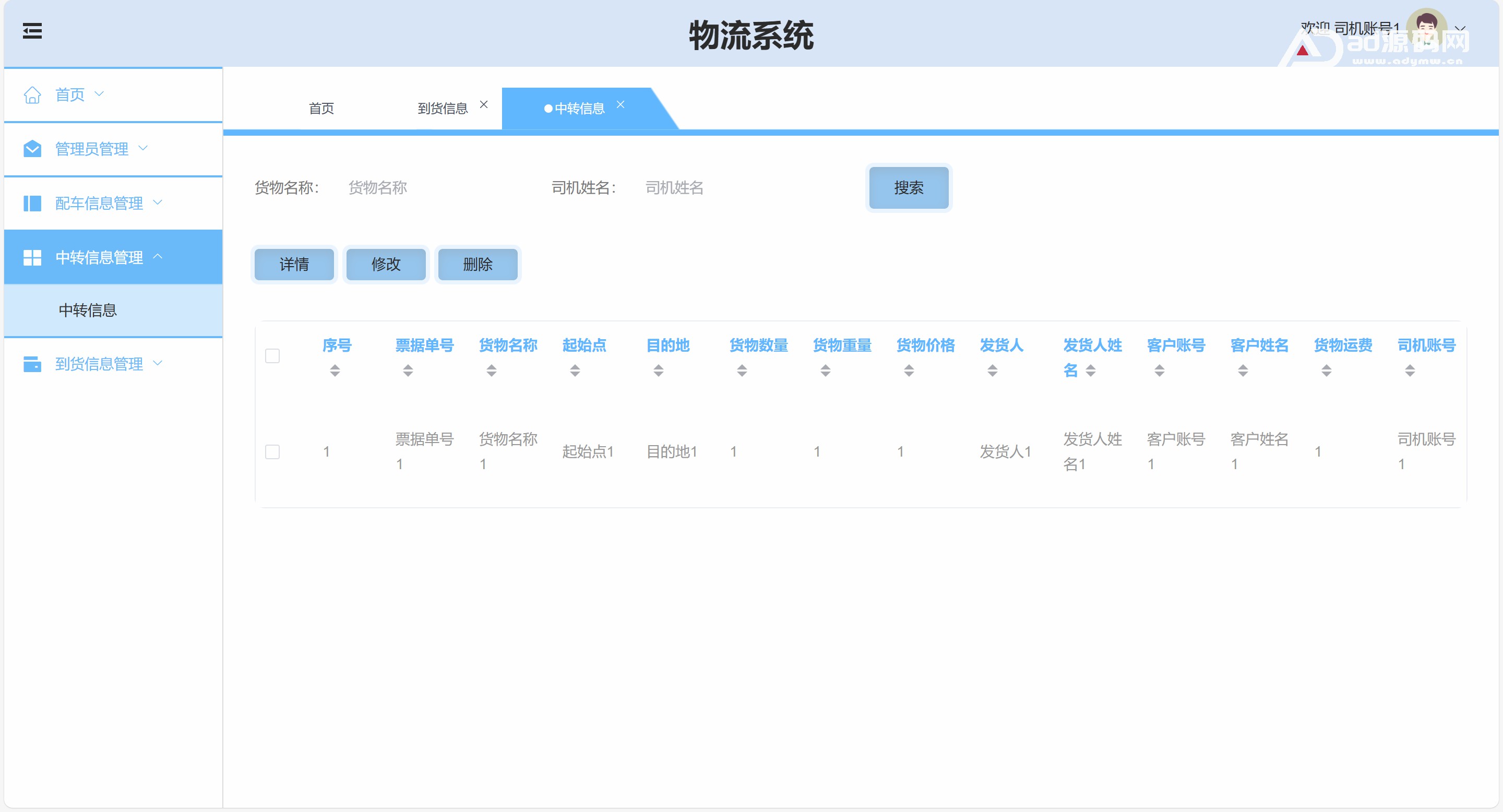Screen dimensions: 1503x812
Task: Click the 删除 button
Action: [x=478, y=265]
